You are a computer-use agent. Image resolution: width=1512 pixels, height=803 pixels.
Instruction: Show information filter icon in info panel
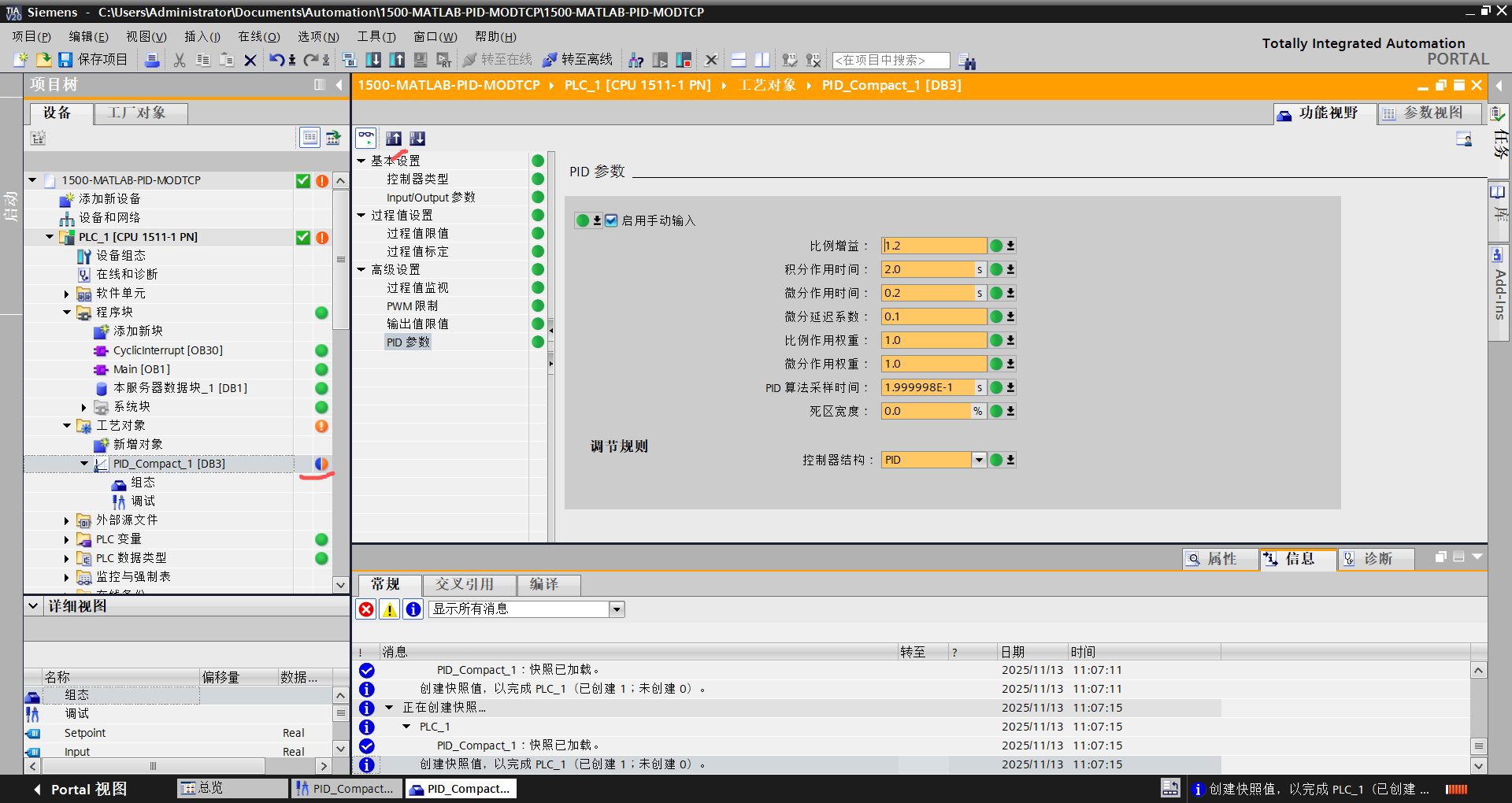[413, 609]
